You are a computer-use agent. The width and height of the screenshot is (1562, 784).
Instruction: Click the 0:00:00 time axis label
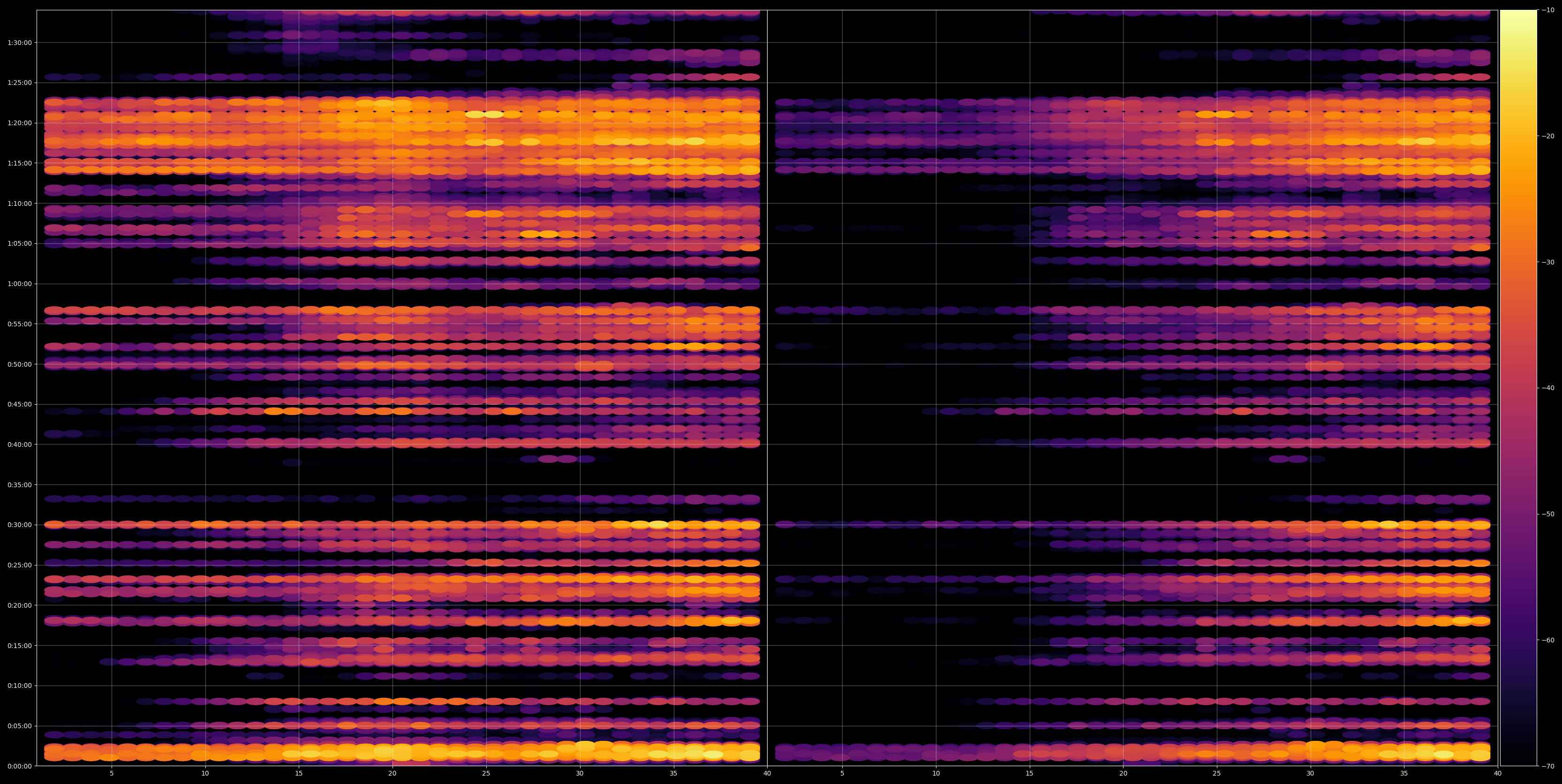[19, 766]
